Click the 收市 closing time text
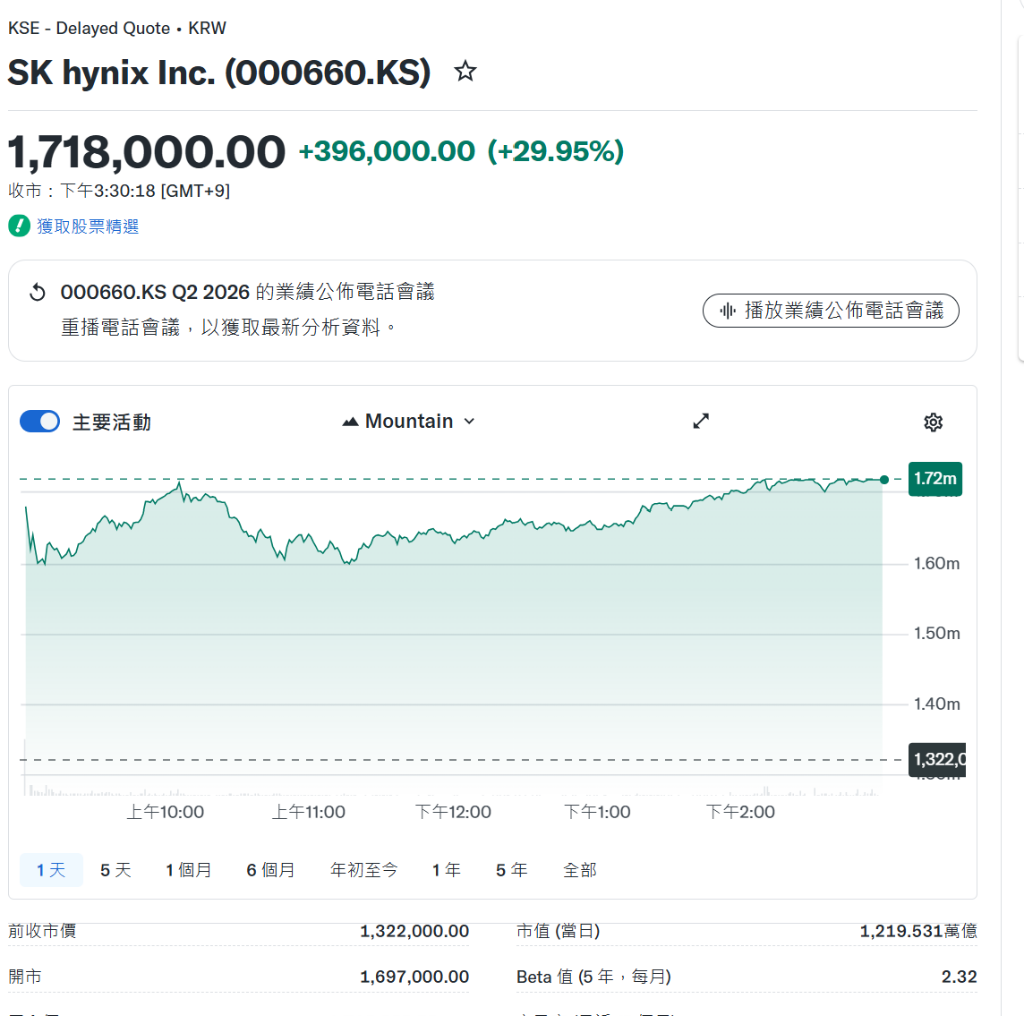 [x=119, y=191]
